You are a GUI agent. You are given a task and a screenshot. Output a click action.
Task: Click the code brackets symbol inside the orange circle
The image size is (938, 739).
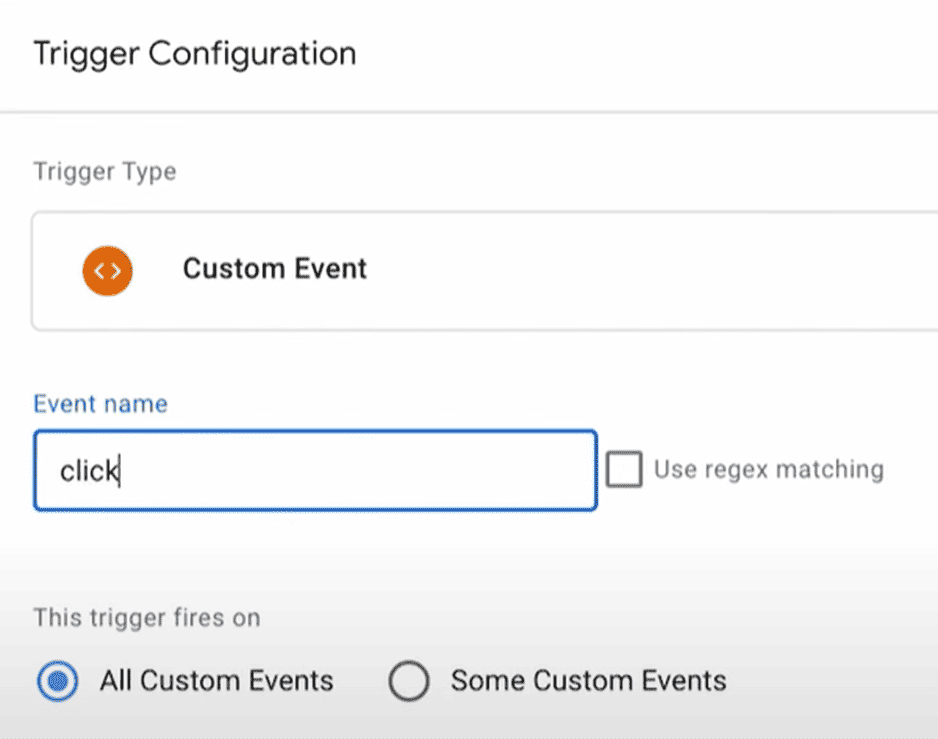(x=107, y=270)
